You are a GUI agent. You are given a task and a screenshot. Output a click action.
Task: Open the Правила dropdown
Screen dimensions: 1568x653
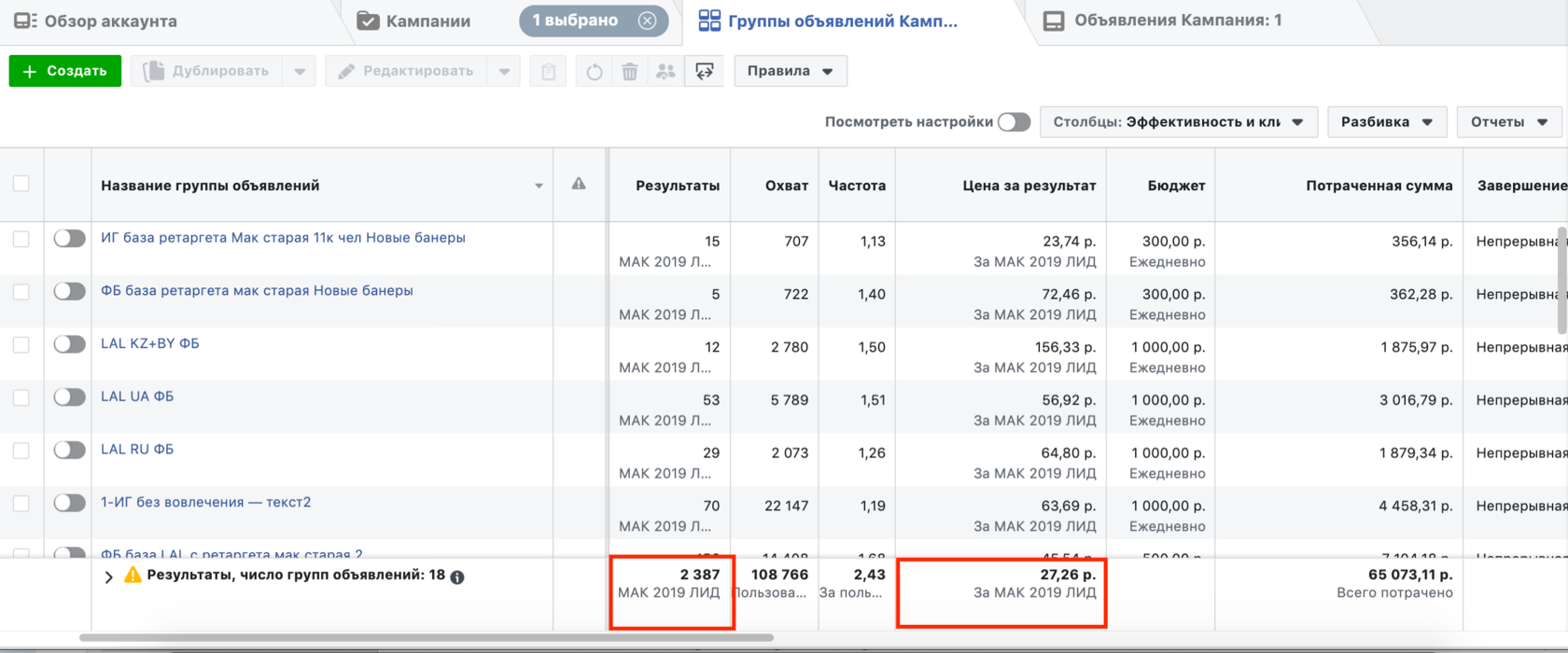791,71
